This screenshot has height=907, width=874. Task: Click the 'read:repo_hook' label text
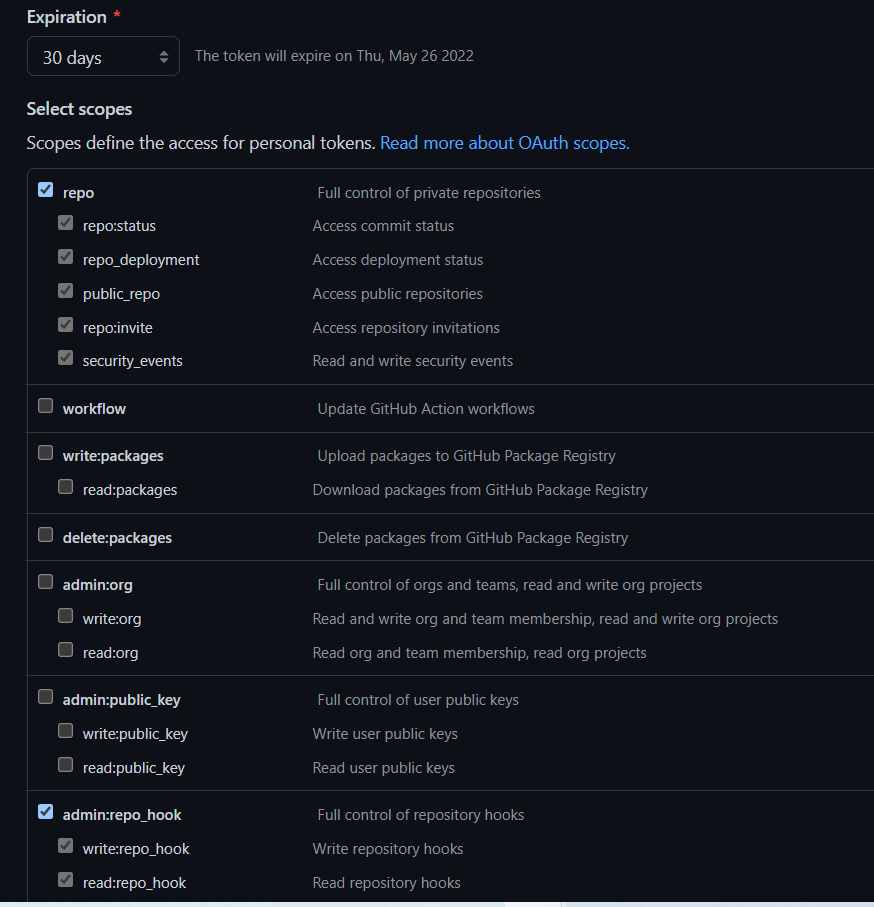pyautogui.click(x=134, y=883)
